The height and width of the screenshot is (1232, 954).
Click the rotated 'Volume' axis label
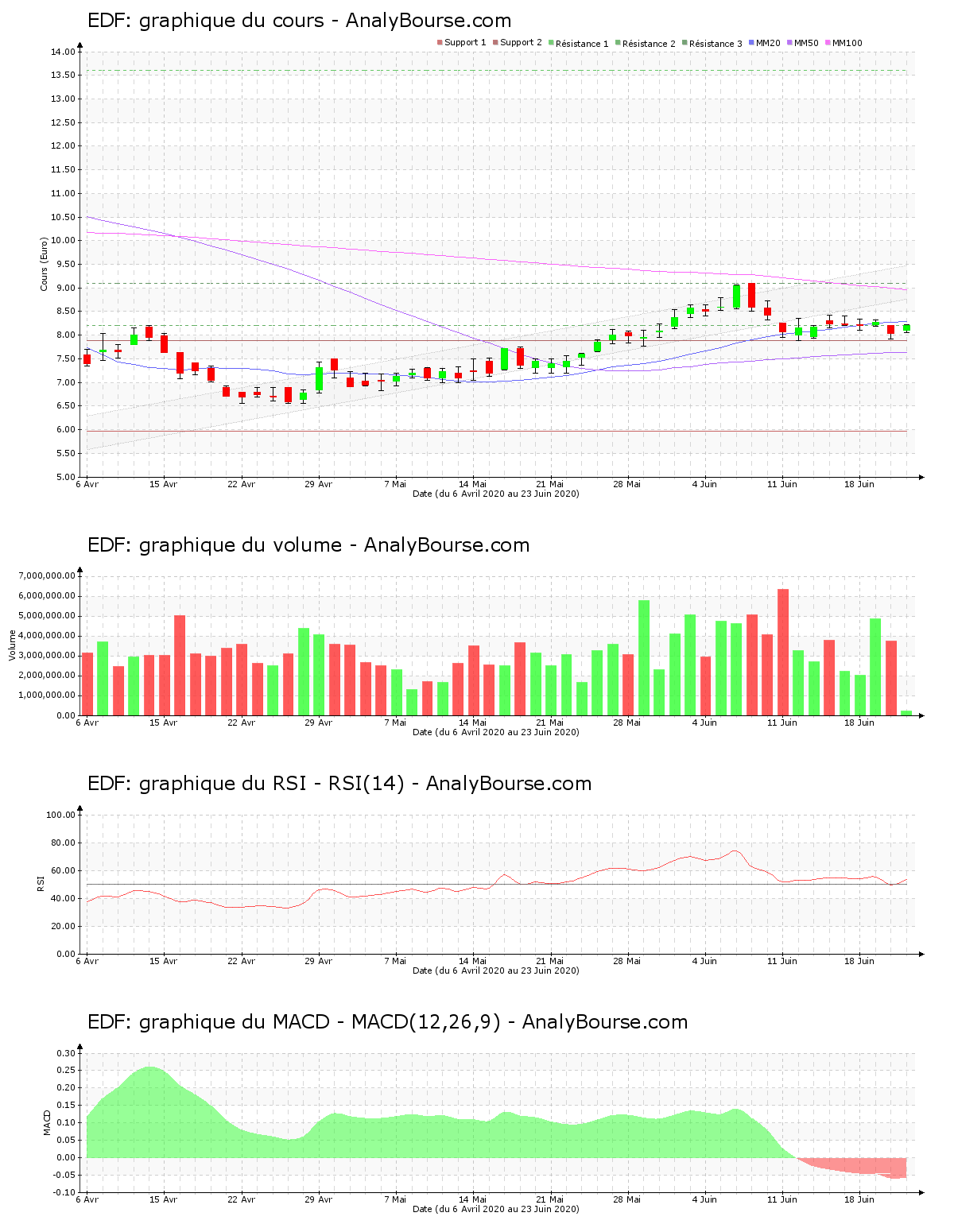tap(12, 645)
